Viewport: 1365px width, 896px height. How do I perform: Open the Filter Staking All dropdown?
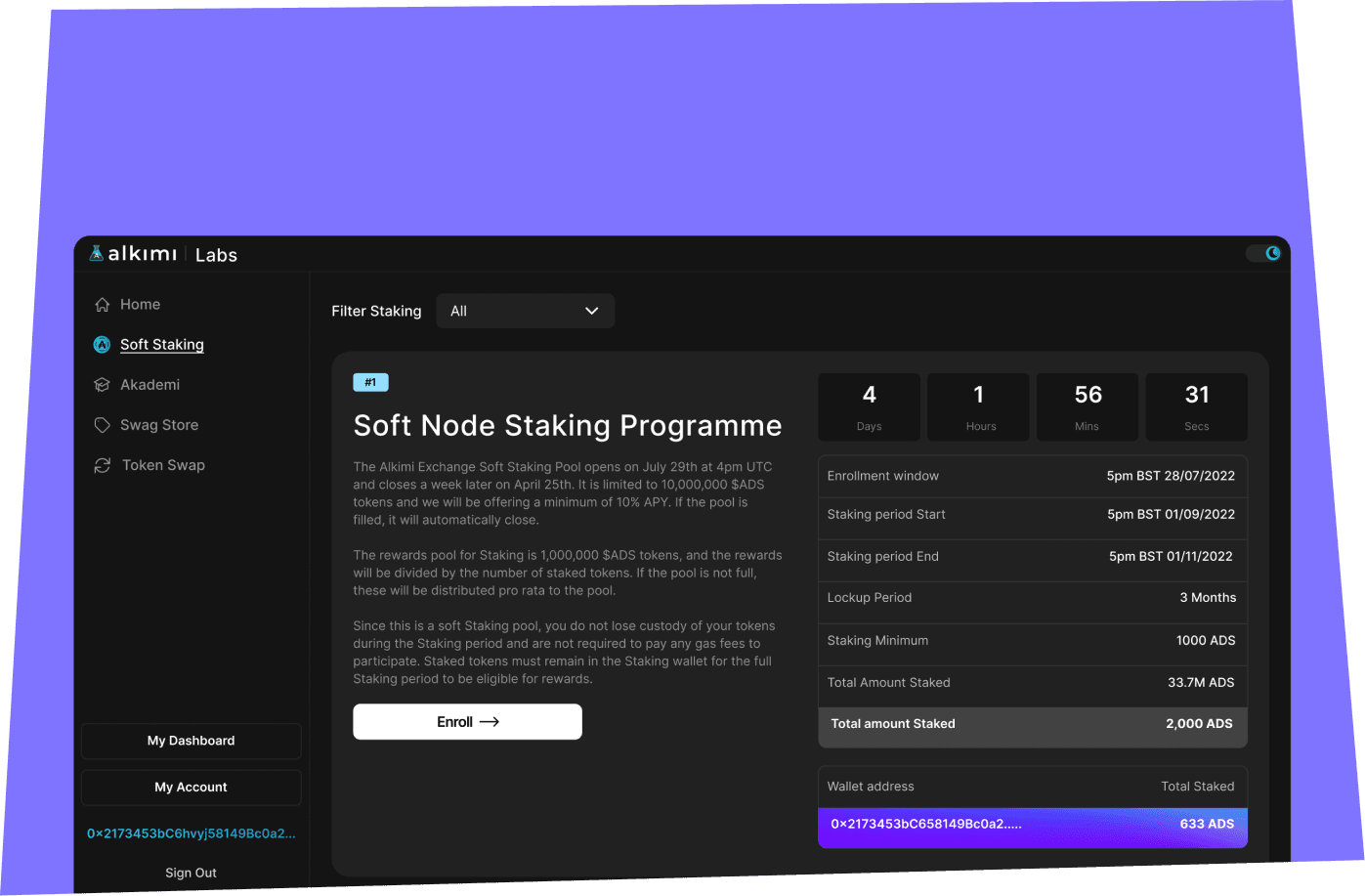click(525, 311)
